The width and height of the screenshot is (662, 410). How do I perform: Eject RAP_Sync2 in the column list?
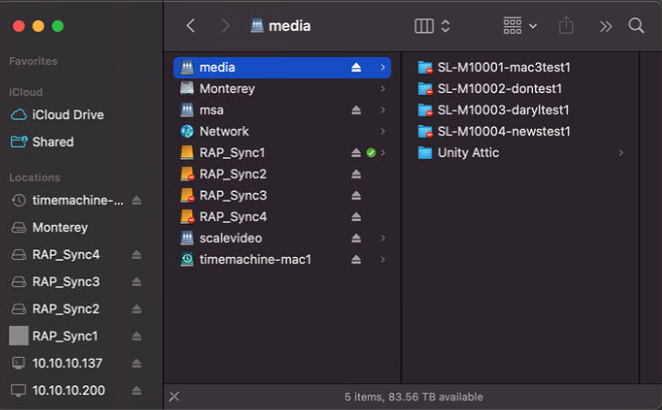coord(356,174)
